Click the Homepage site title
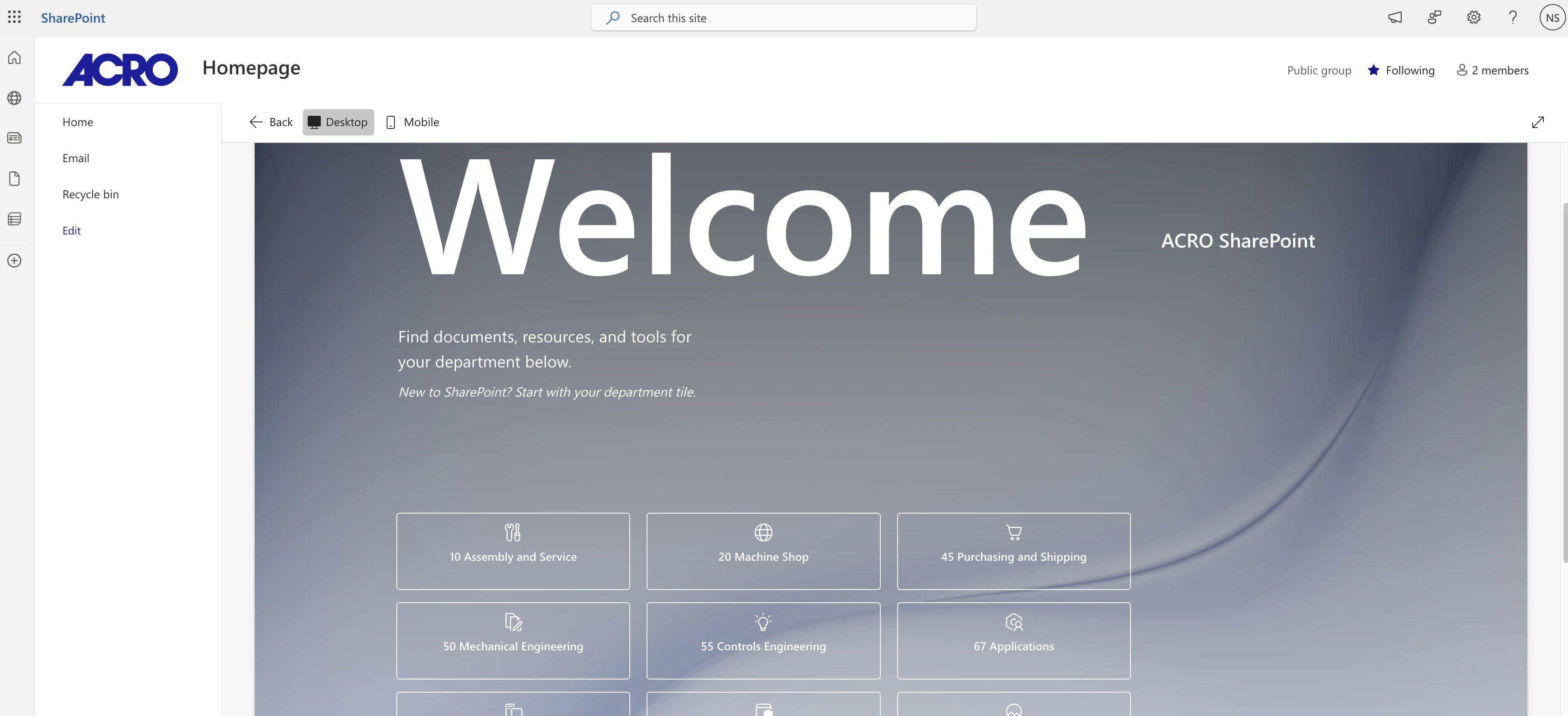 [251, 67]
